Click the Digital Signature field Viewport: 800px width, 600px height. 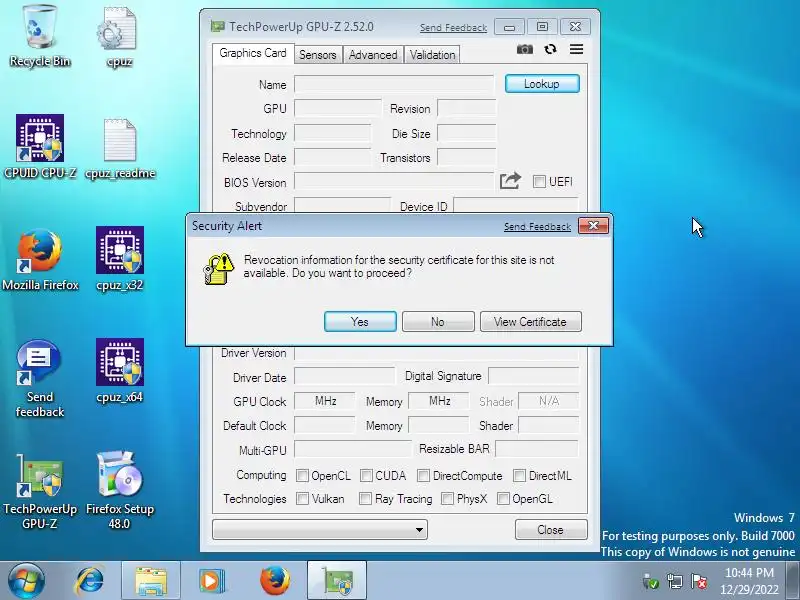(534, 376)
